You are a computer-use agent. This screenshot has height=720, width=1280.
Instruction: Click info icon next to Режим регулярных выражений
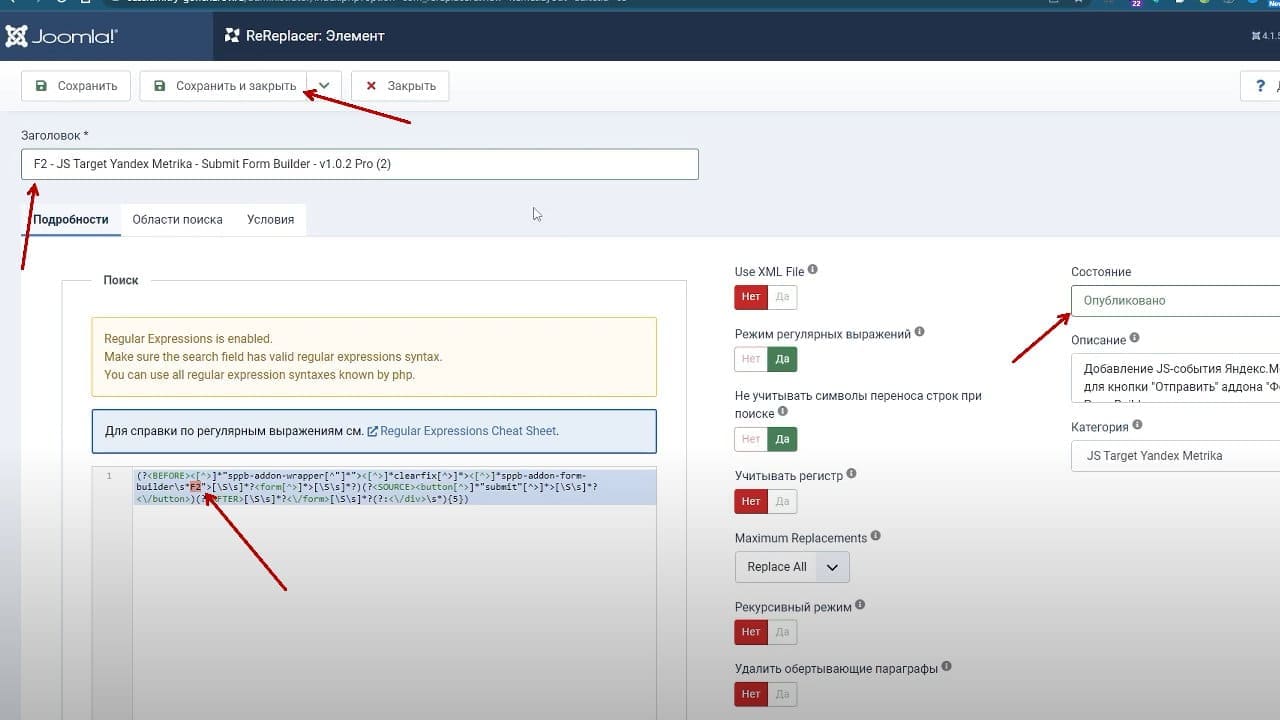(x=920, y=332)
